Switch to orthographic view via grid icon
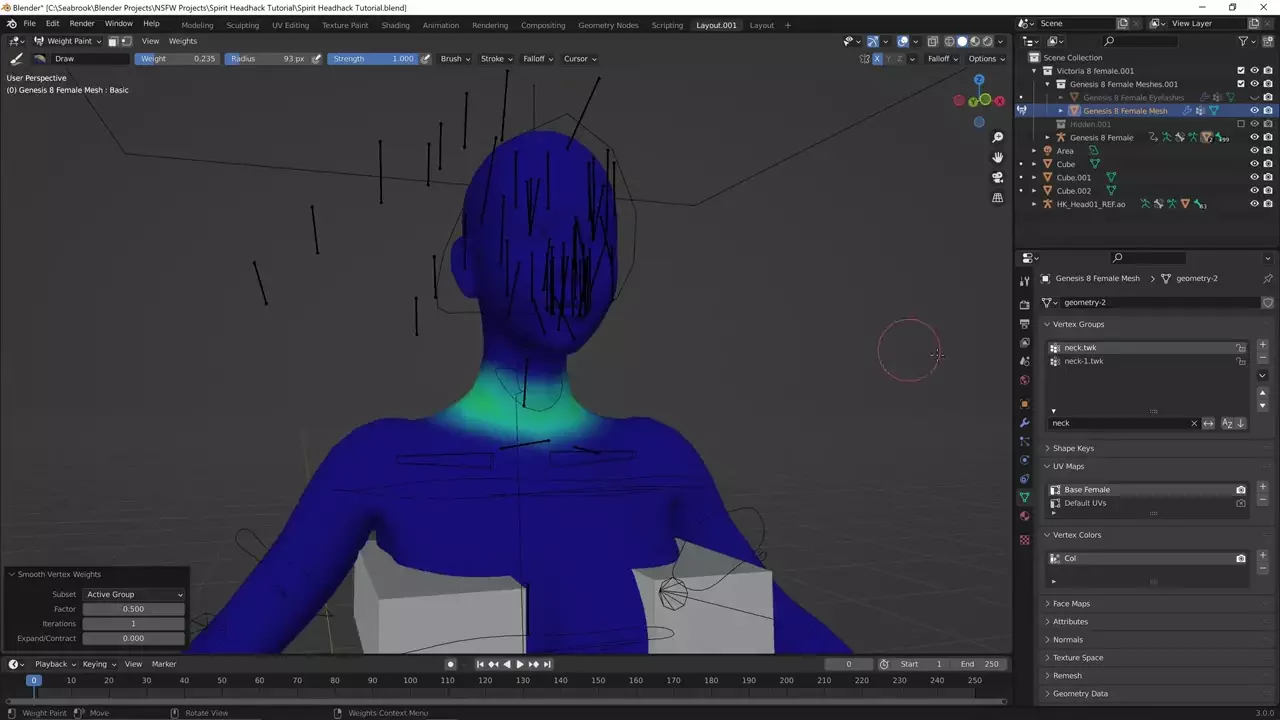Screen dimensions: 1280x720 [x=997, y=198]
